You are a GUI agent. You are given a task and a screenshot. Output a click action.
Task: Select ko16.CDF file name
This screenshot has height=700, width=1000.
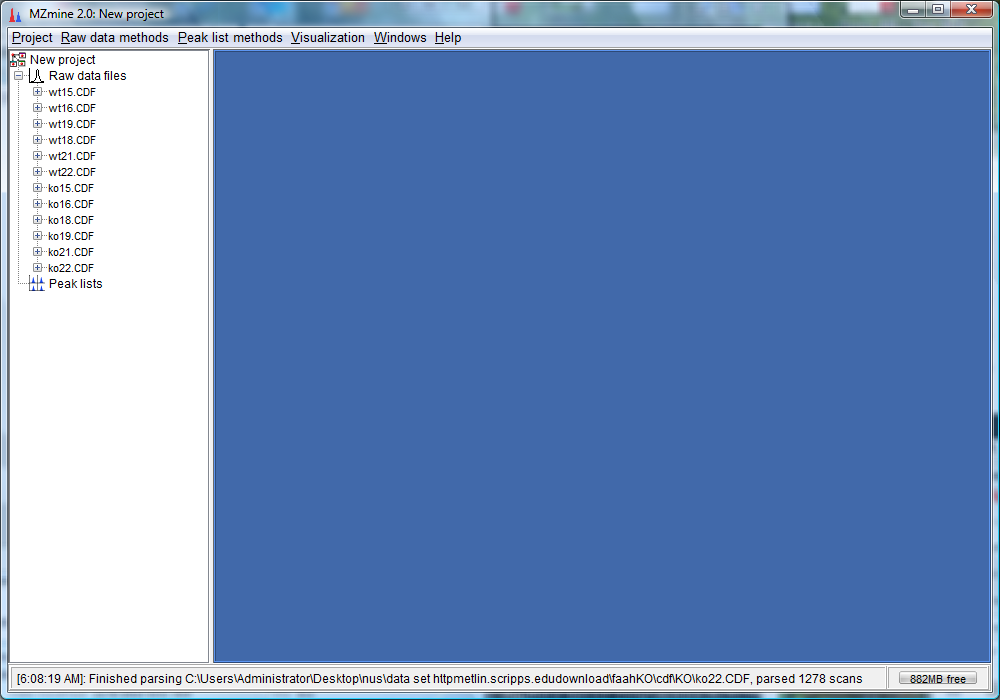[71, 204]
